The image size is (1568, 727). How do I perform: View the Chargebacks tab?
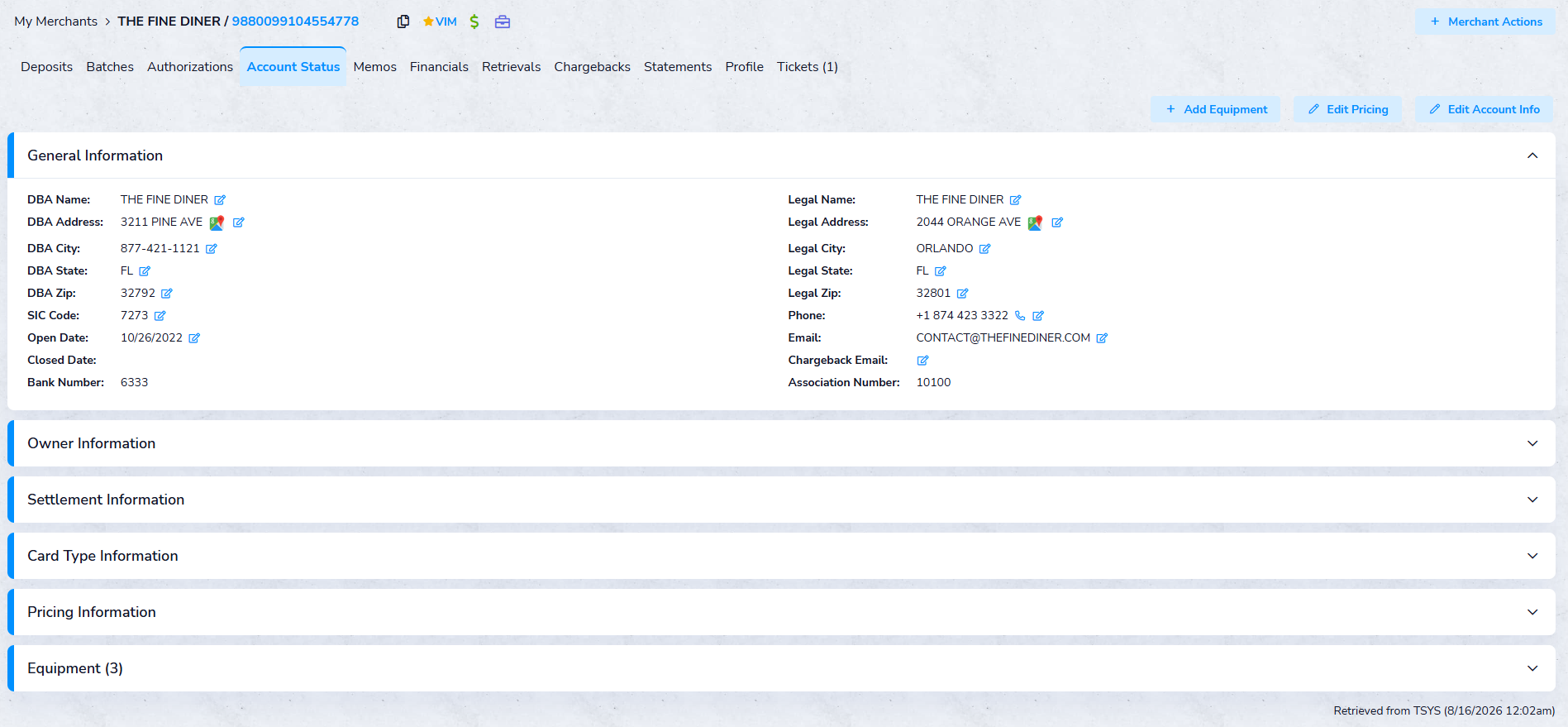[592, 67]
